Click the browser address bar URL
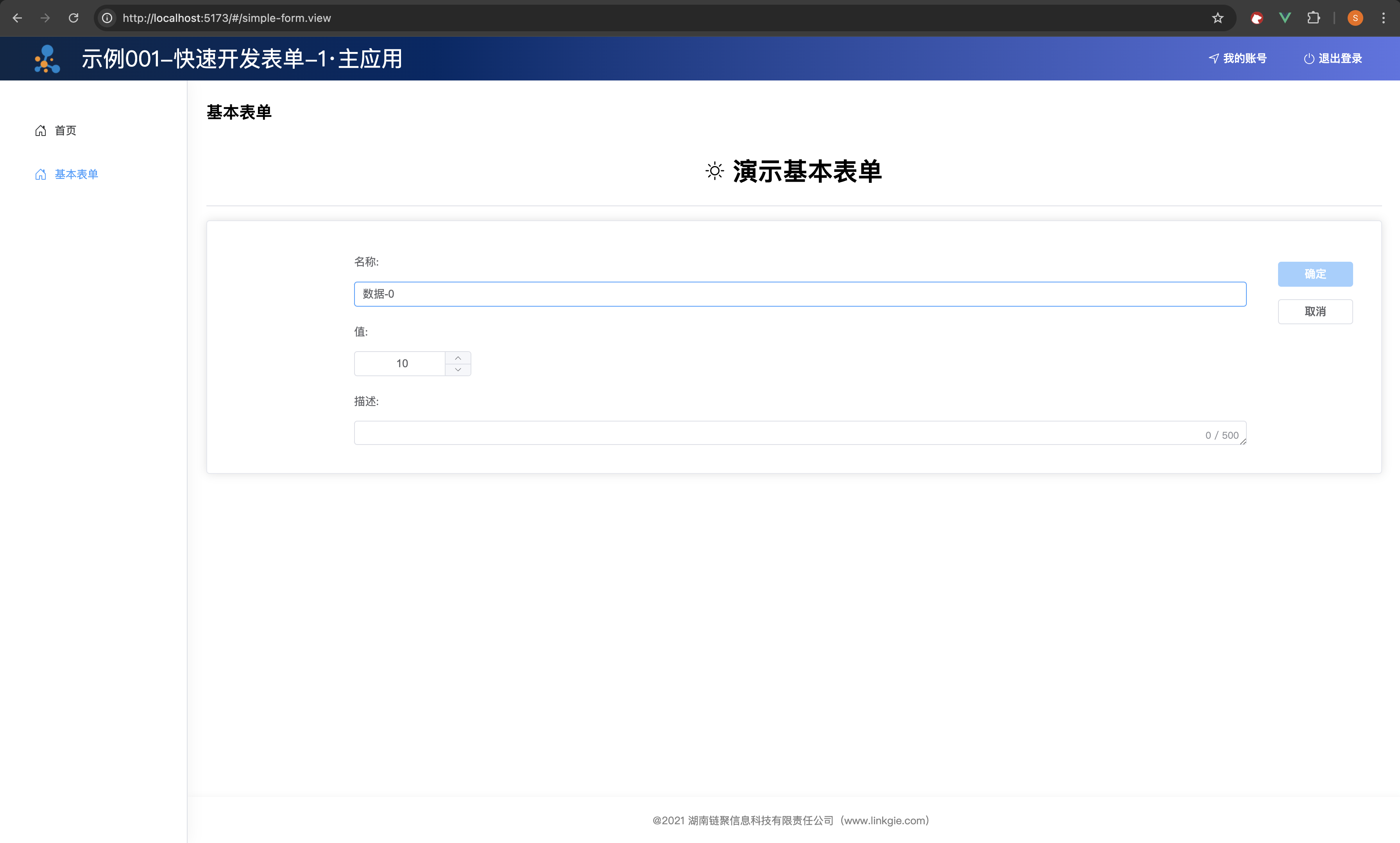Viewport: 1400px width, 843px height. click(227, 18)
